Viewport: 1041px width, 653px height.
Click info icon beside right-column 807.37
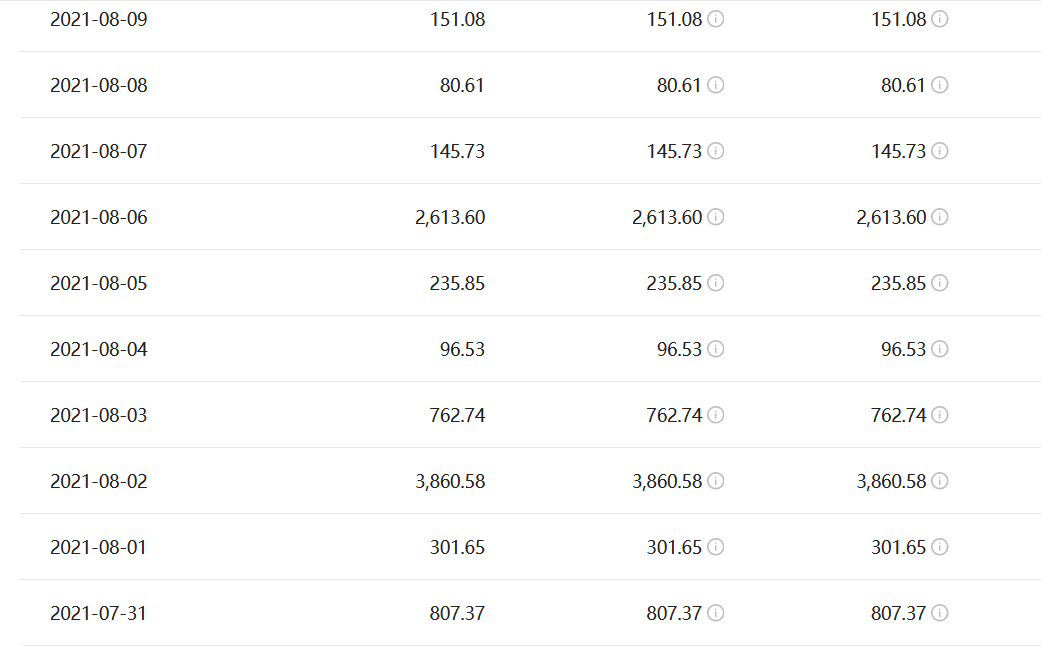tap(939, 613)
